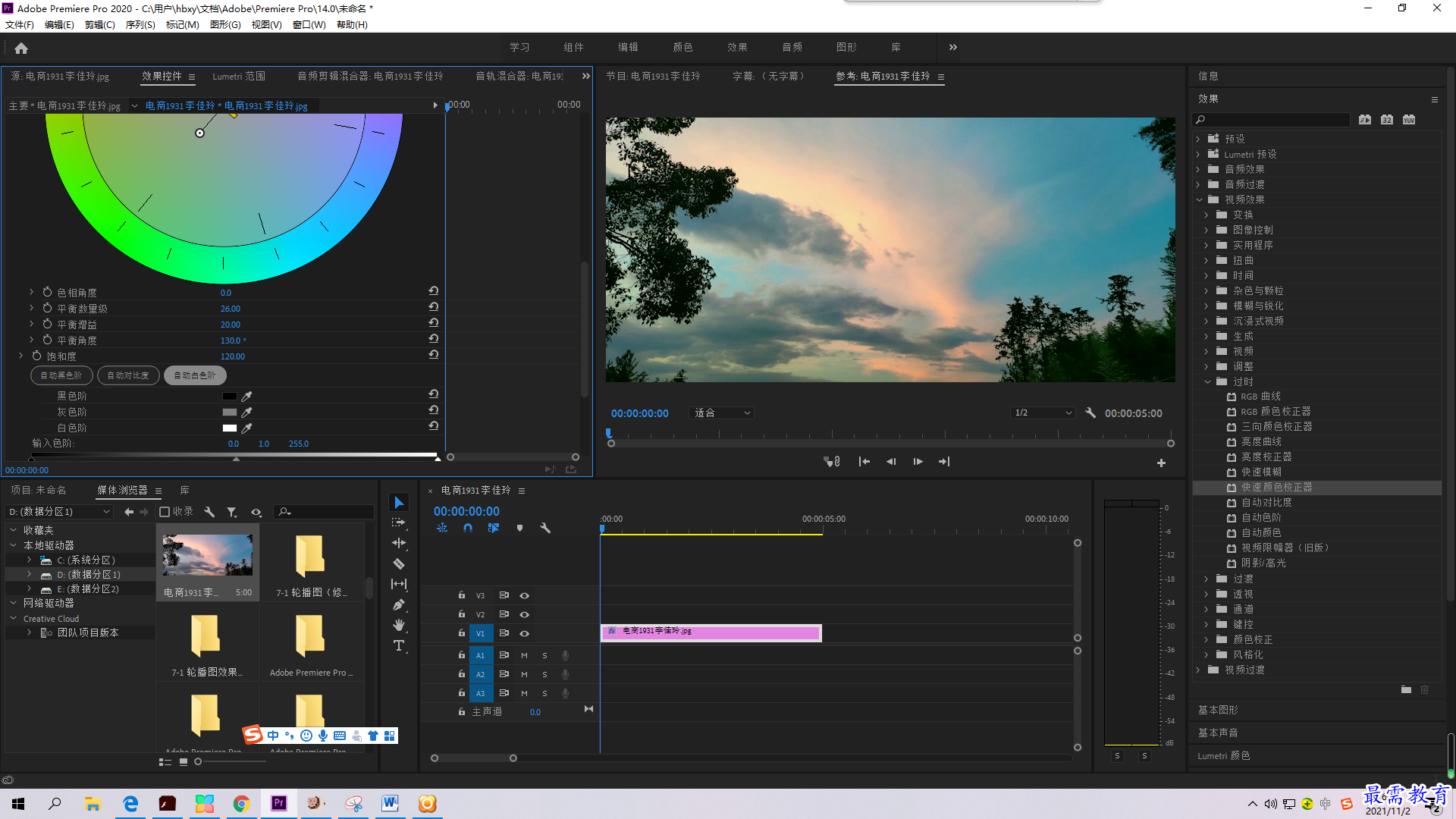Click the 自动对比度 button
This screenshot has width=1456, height=819.
click(x=128, y=375)
